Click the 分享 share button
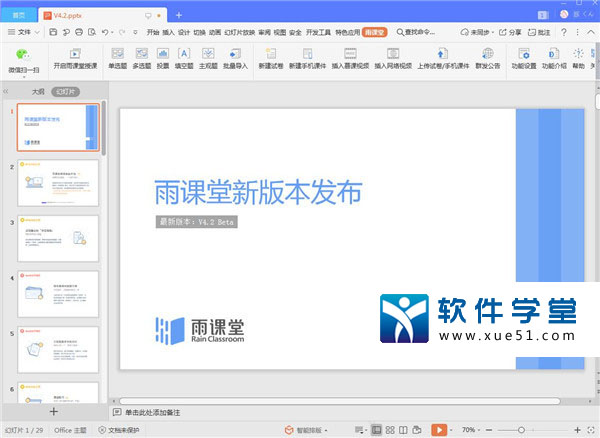The image size is (600, 438). [x=510, y=33]
